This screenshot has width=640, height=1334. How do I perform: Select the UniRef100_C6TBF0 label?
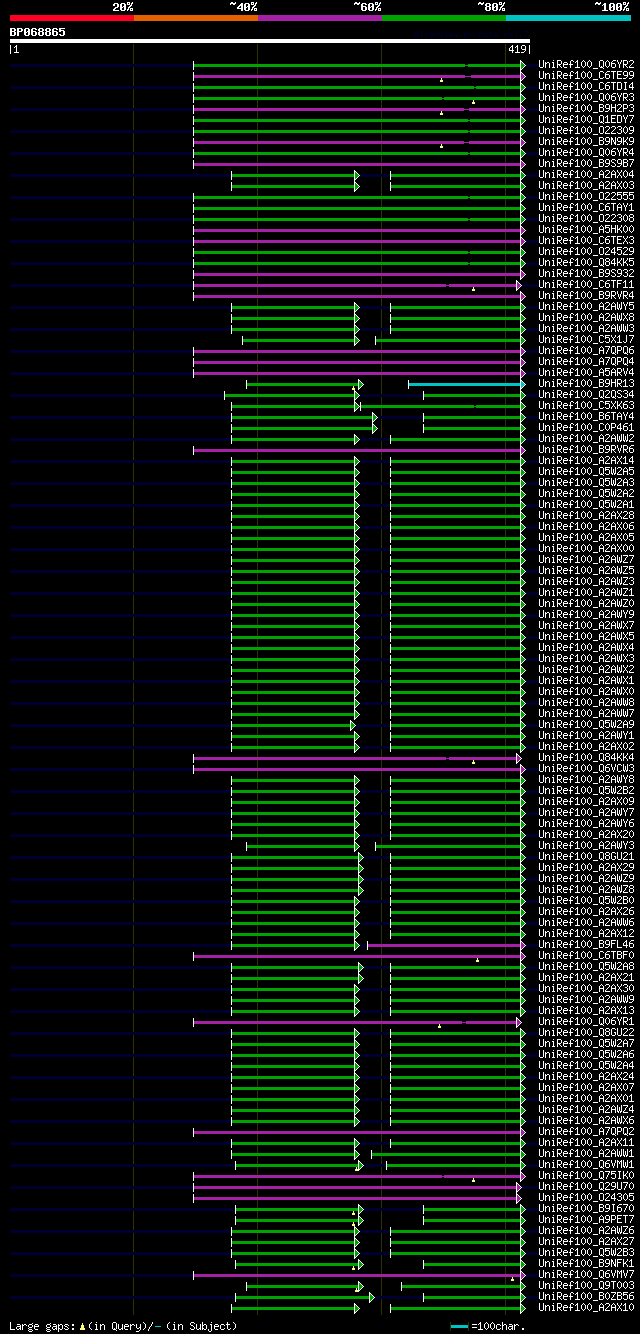(586, 956)
